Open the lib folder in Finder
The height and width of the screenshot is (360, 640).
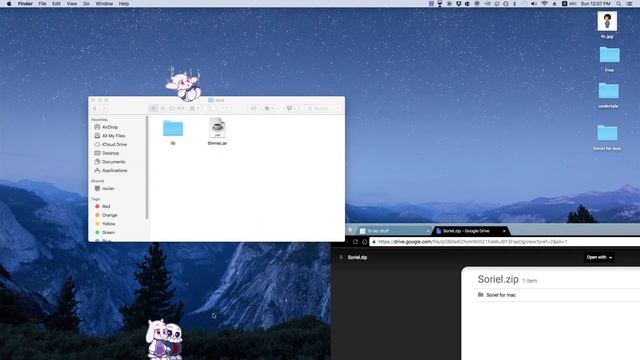(173, 129)
